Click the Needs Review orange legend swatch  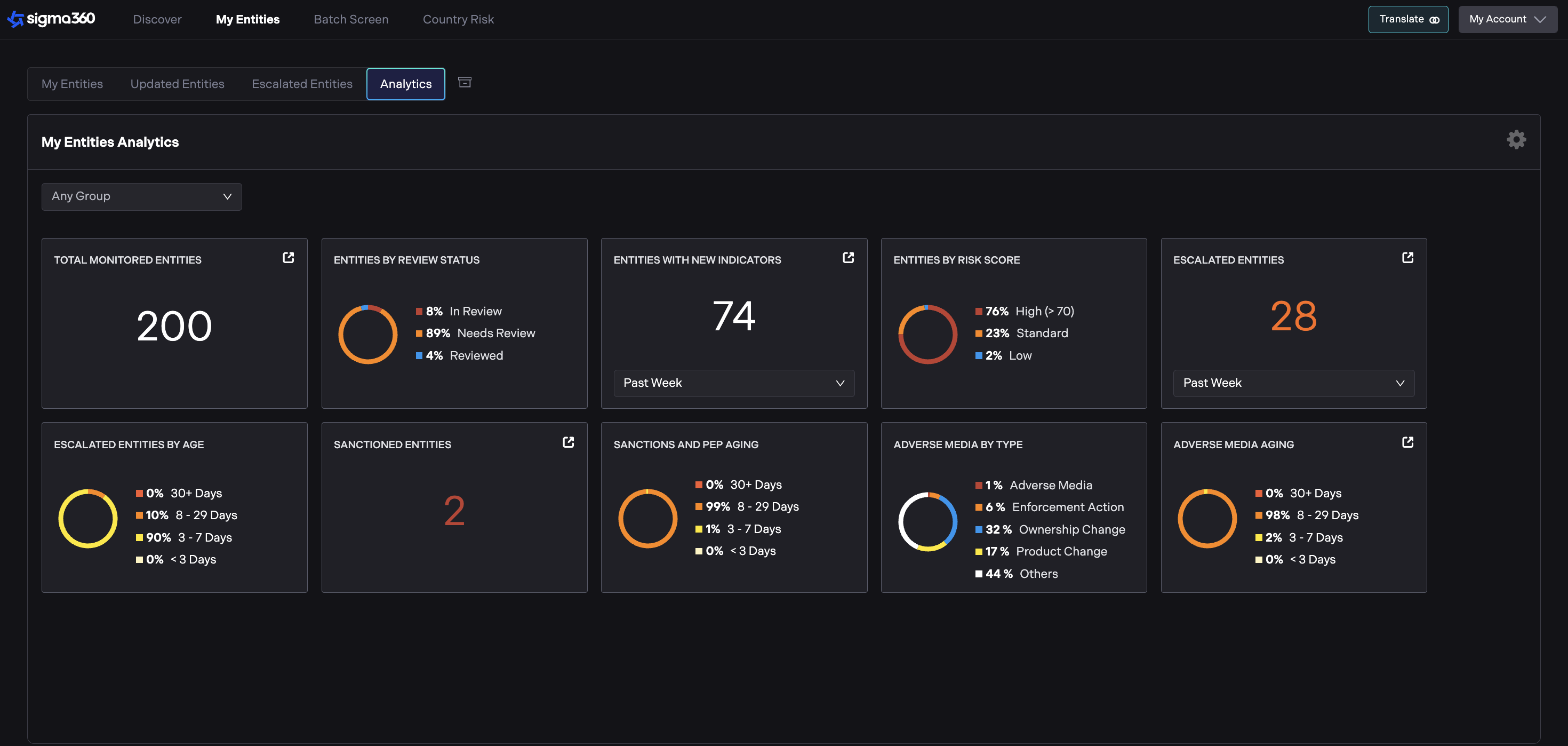coord(419,334)
